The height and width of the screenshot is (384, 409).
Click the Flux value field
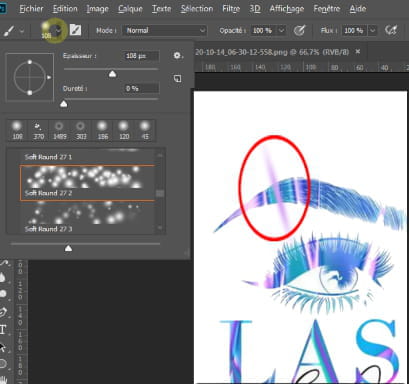coord(355,31)
